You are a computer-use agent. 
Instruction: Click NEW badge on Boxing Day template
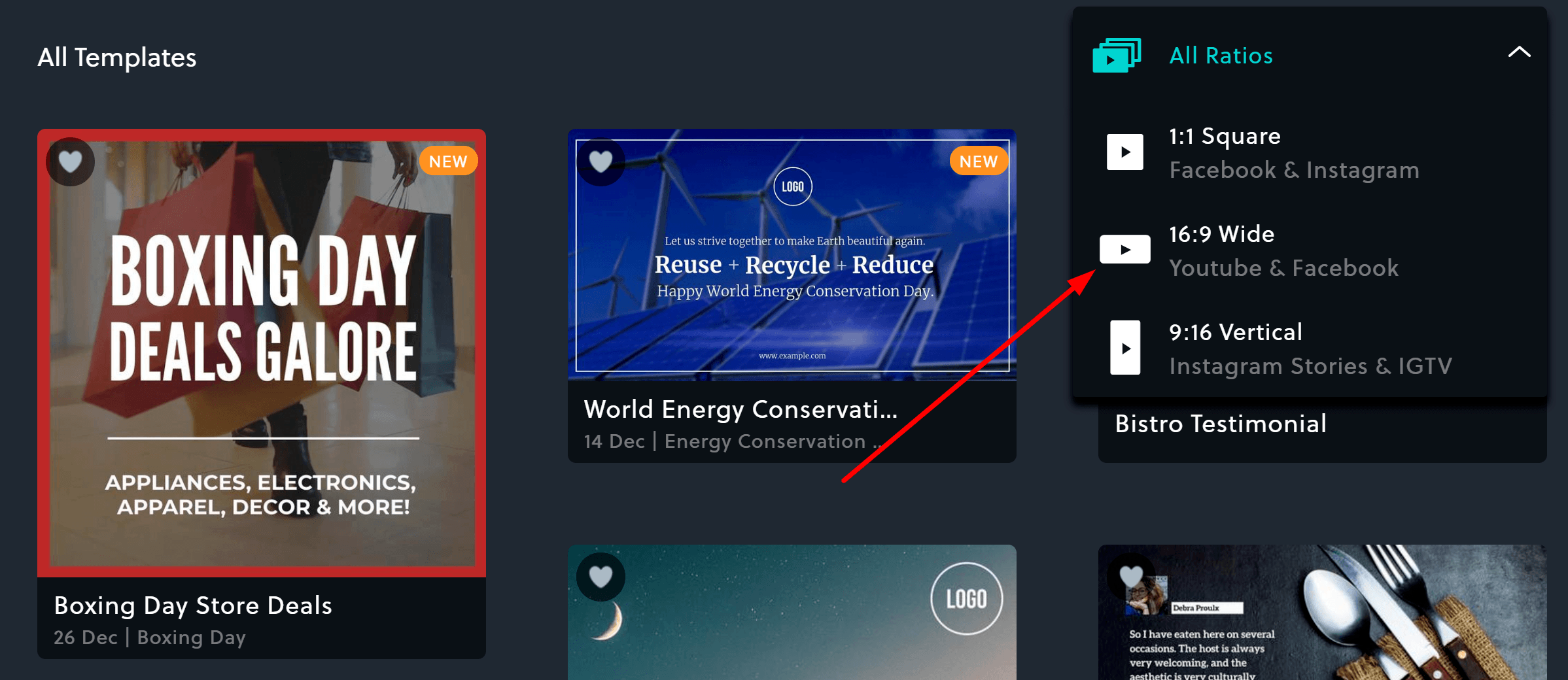(448, 161)
